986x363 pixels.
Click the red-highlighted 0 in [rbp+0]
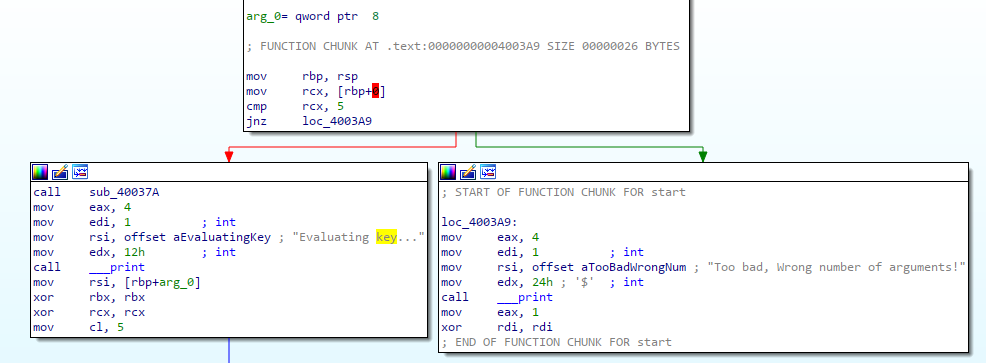click(375, 92)
